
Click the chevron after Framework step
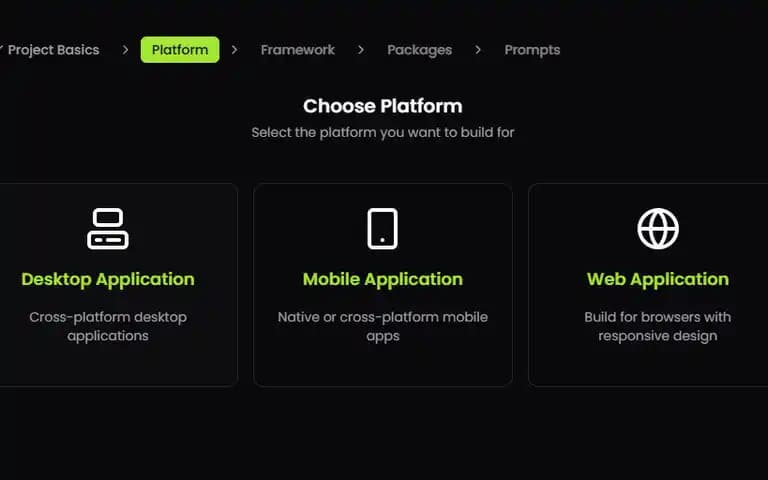(x=361, y=50)
